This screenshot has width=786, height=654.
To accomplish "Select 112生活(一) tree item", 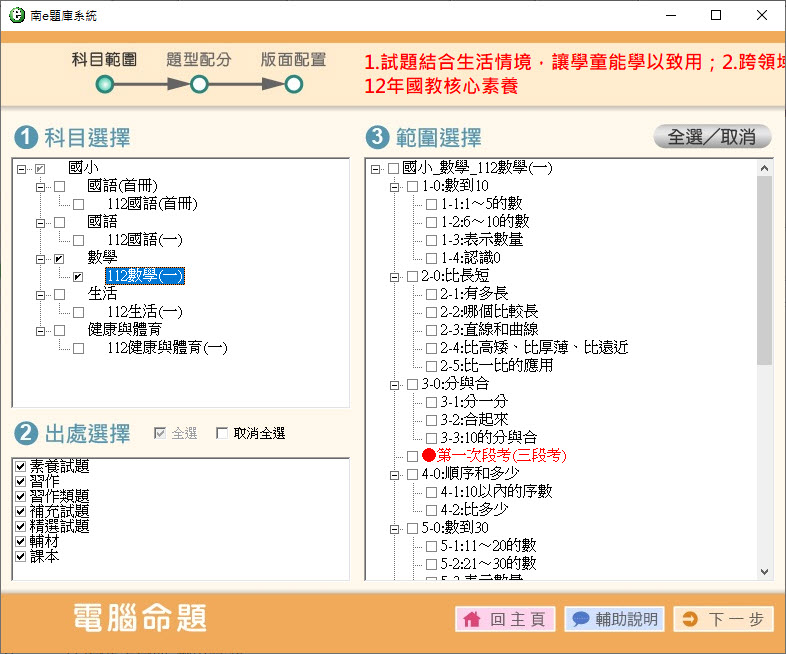I will tap(144, 312).
